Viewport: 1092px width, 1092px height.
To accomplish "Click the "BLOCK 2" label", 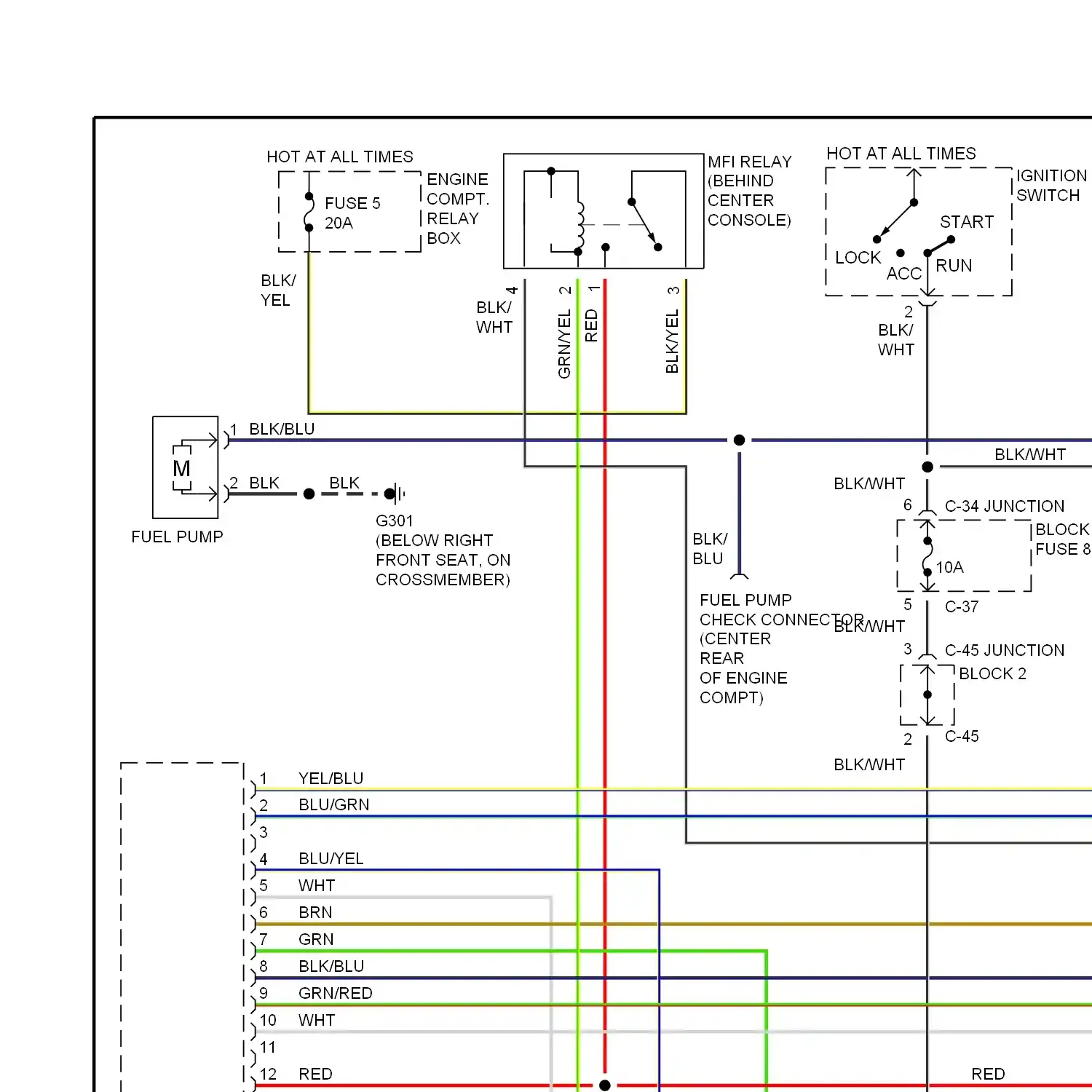I will 992,673.
